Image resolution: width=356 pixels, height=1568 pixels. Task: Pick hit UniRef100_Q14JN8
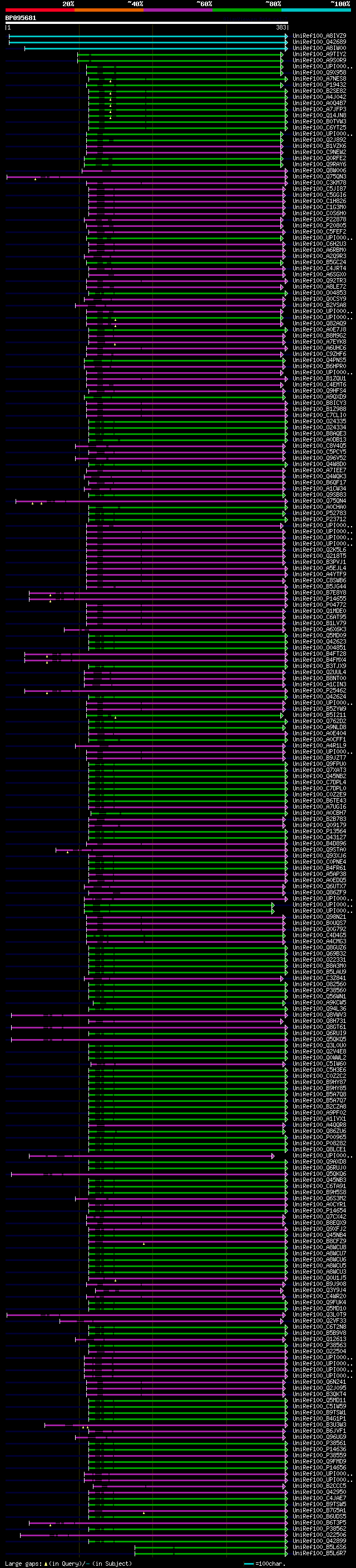point(319,115)
